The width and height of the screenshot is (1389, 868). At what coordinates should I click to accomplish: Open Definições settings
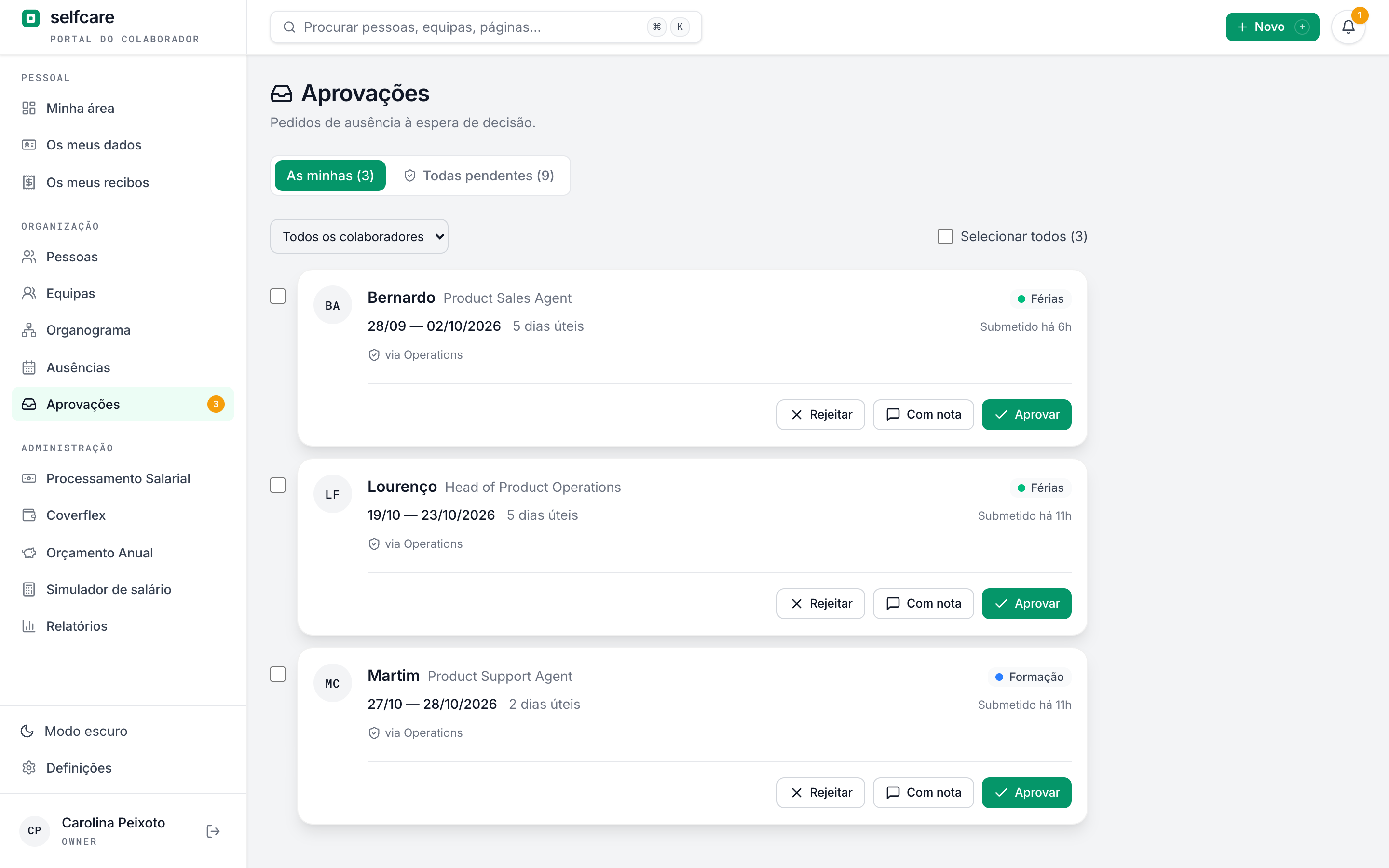[123, 768]
